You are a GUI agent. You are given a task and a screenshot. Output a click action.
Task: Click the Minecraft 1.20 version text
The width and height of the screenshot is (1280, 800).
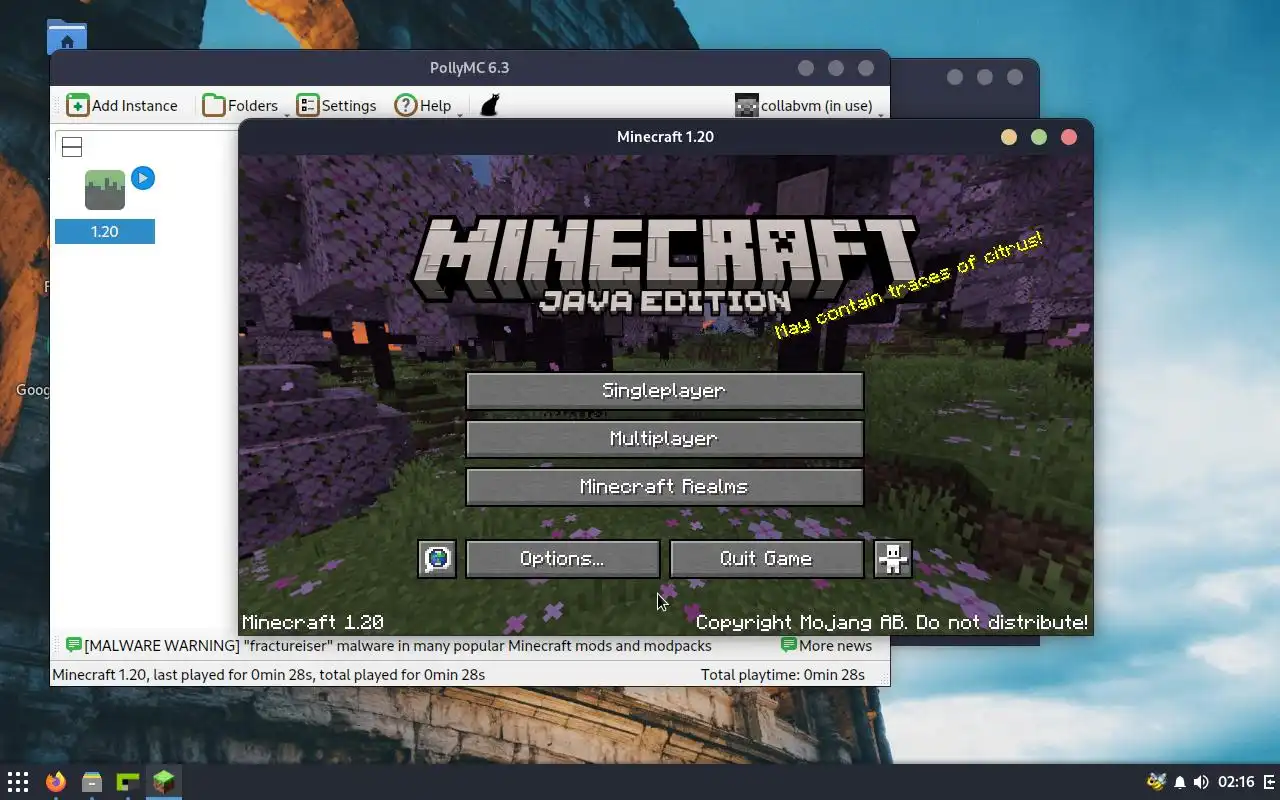click(313, 622)
